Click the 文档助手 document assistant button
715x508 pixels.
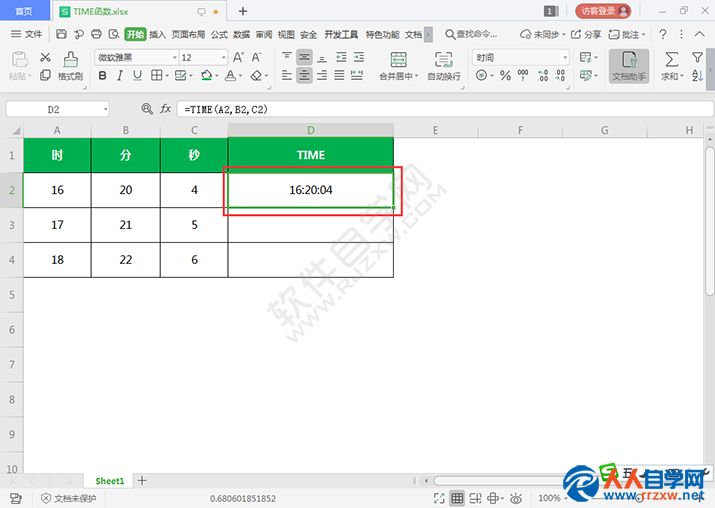[629, 67]
